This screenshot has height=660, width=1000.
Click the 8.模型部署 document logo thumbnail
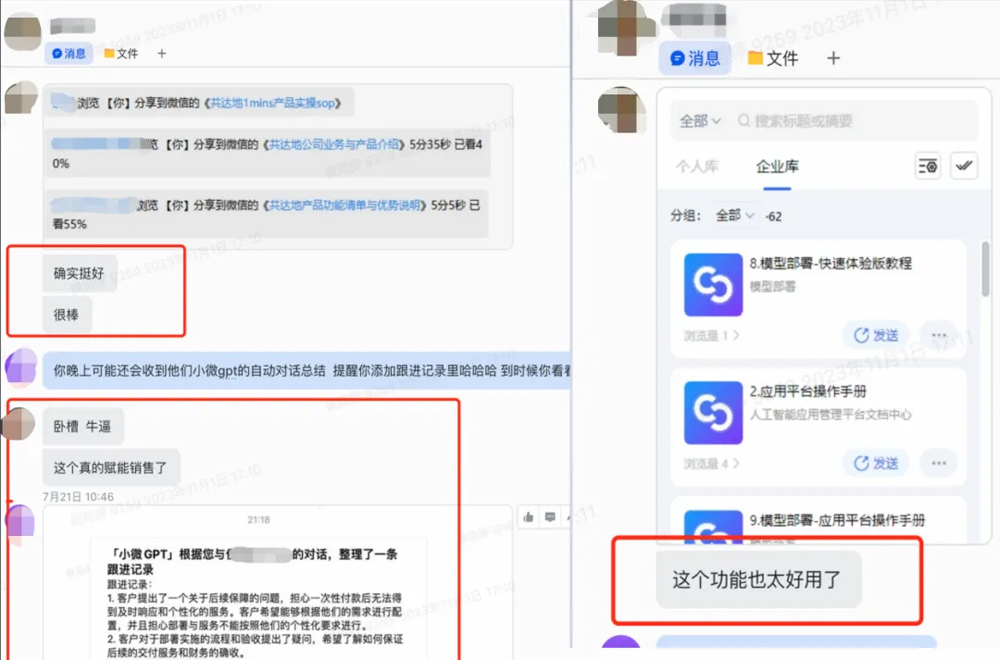[713, 285]
